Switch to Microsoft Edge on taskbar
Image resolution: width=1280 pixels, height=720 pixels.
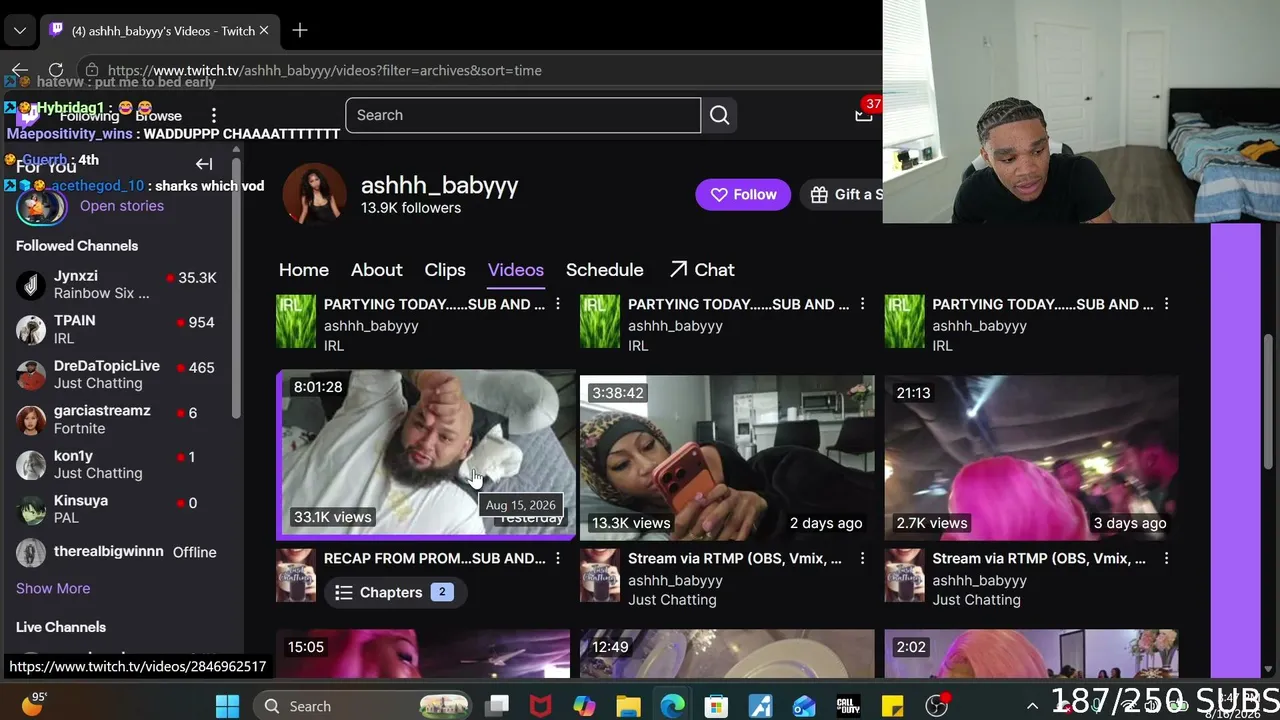[x=672, y=706]
